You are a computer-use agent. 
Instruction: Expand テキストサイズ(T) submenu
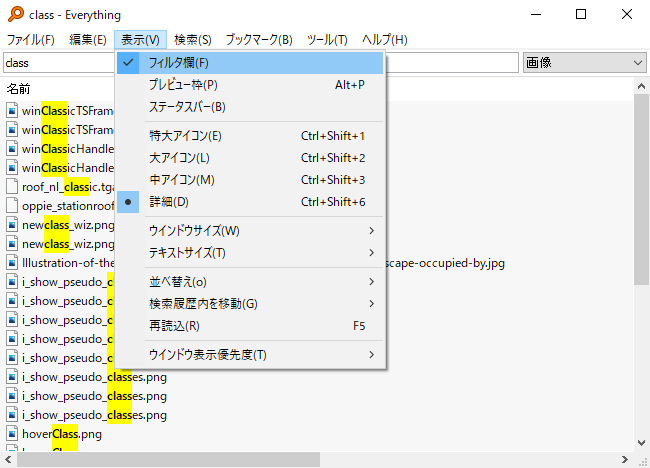tap(250, 253)
